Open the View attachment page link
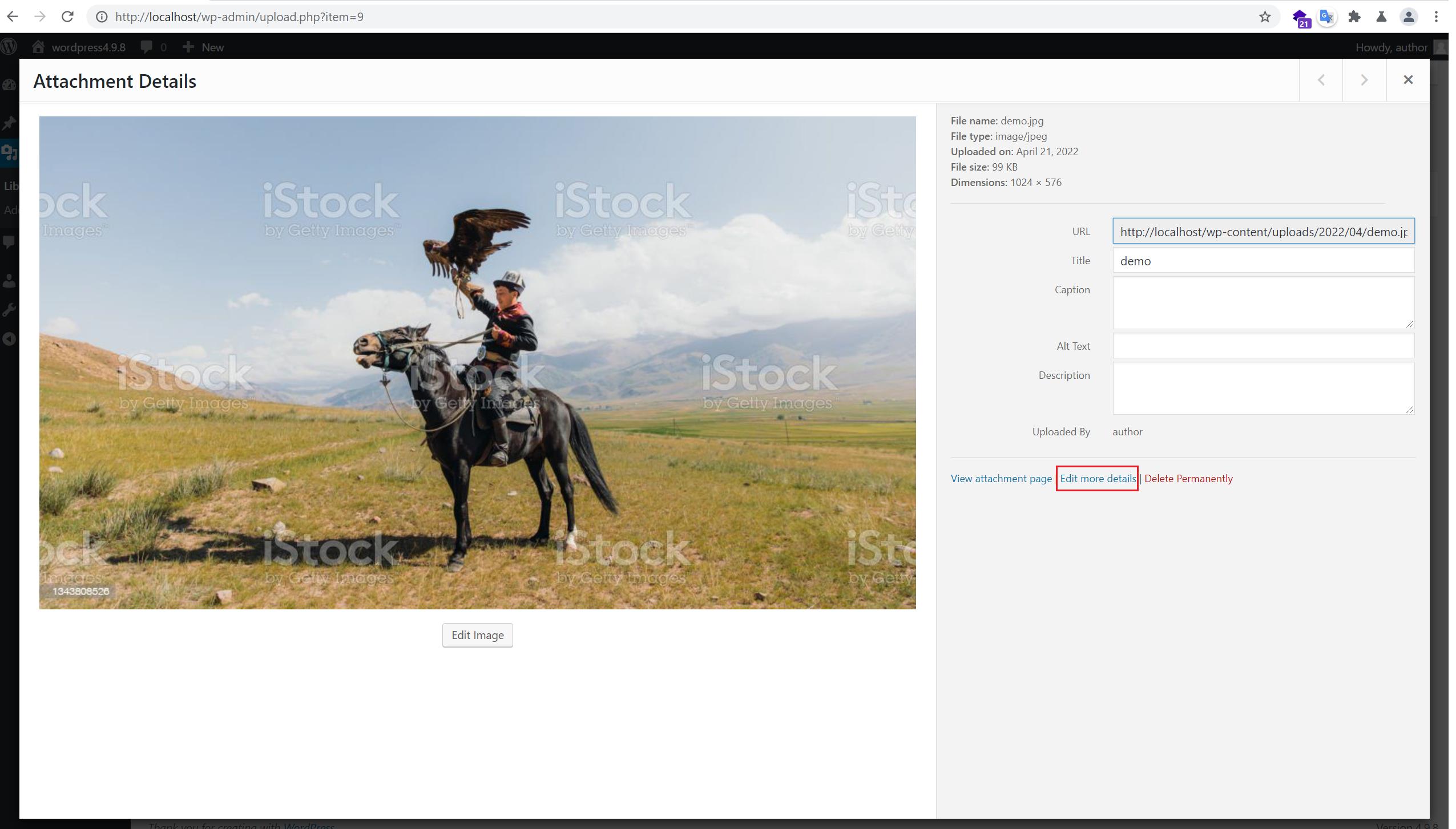This screenshot has width=1456, height=829. point(1001,479)
